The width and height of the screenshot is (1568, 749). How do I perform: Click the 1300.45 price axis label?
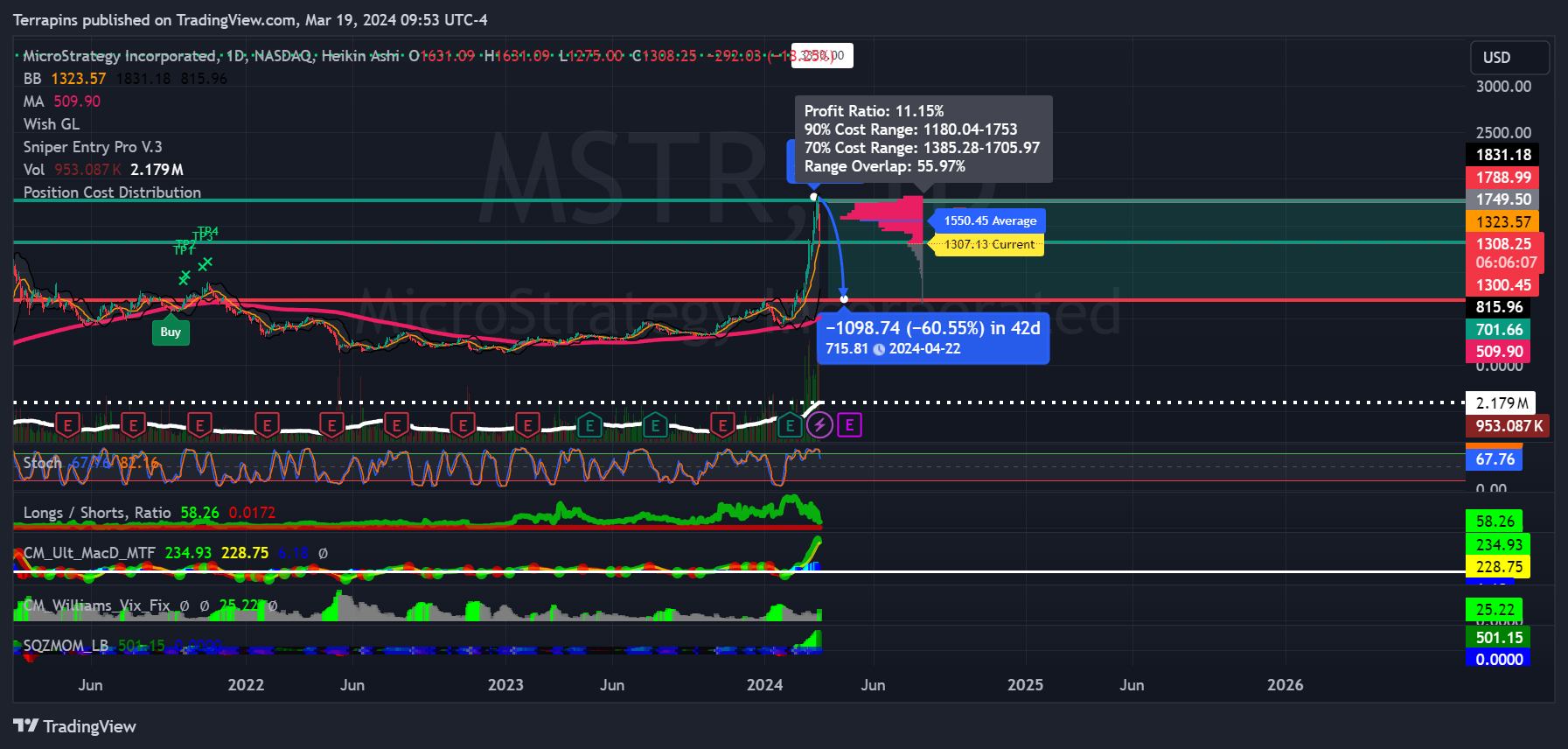[1502, 285]
